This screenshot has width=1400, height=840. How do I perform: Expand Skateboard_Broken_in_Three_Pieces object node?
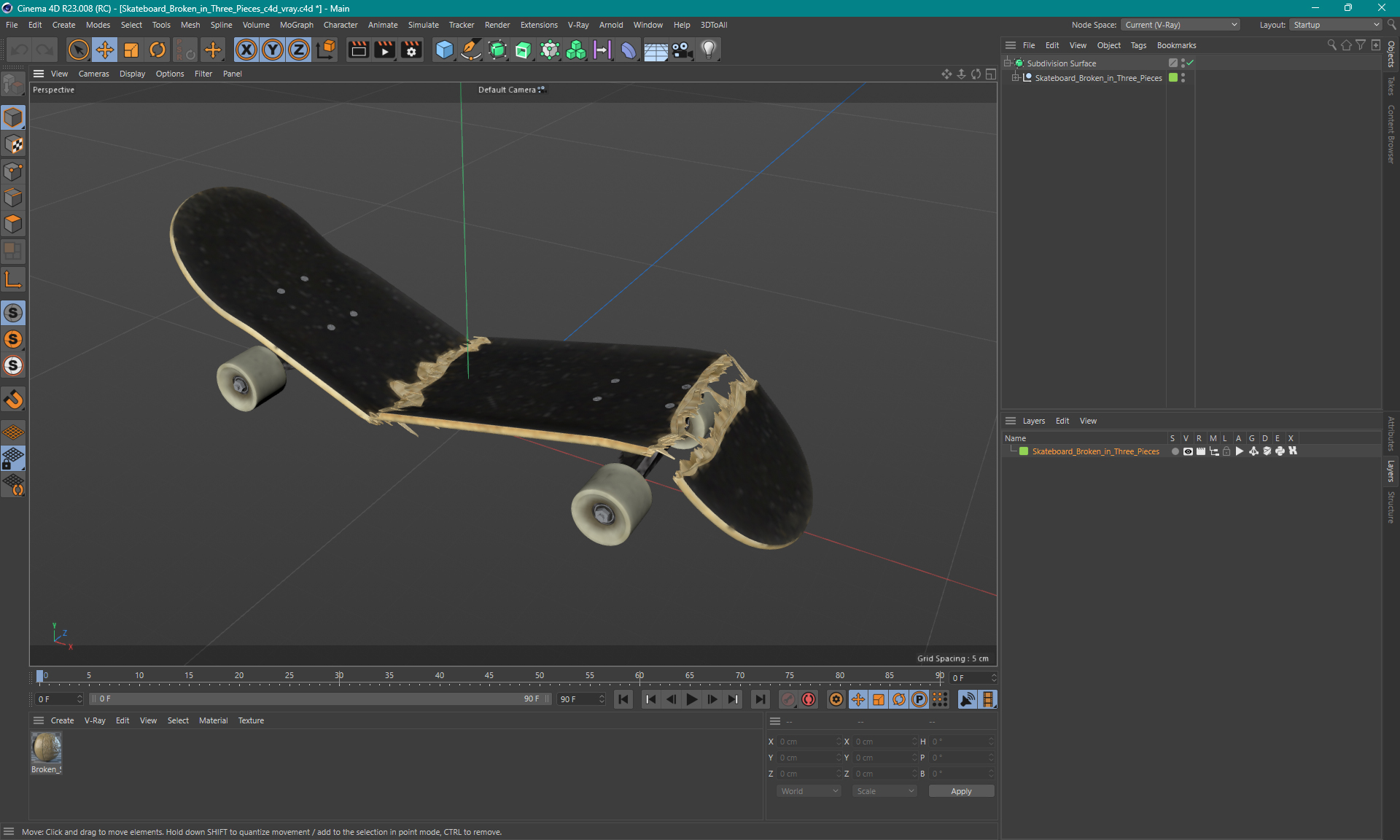1015,77
